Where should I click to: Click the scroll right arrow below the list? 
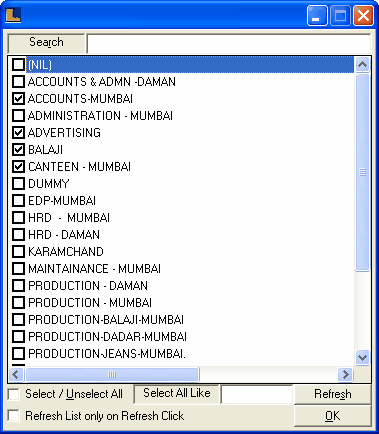345,374
